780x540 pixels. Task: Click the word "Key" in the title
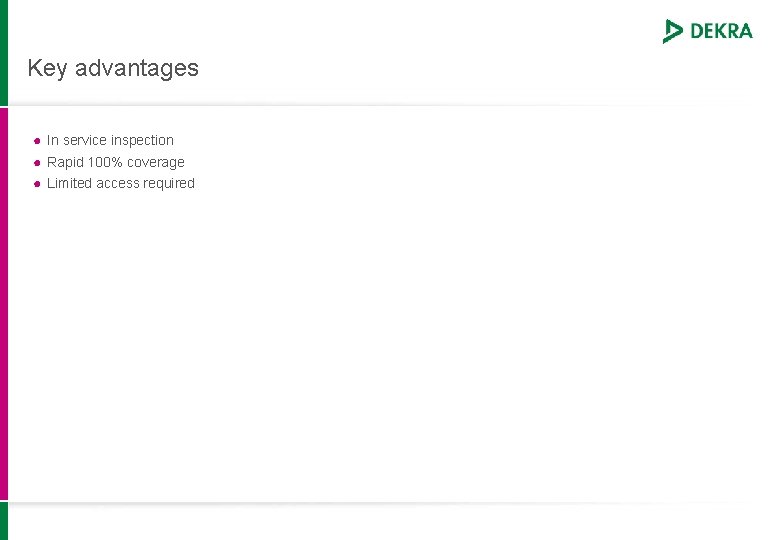pos(47,68)
